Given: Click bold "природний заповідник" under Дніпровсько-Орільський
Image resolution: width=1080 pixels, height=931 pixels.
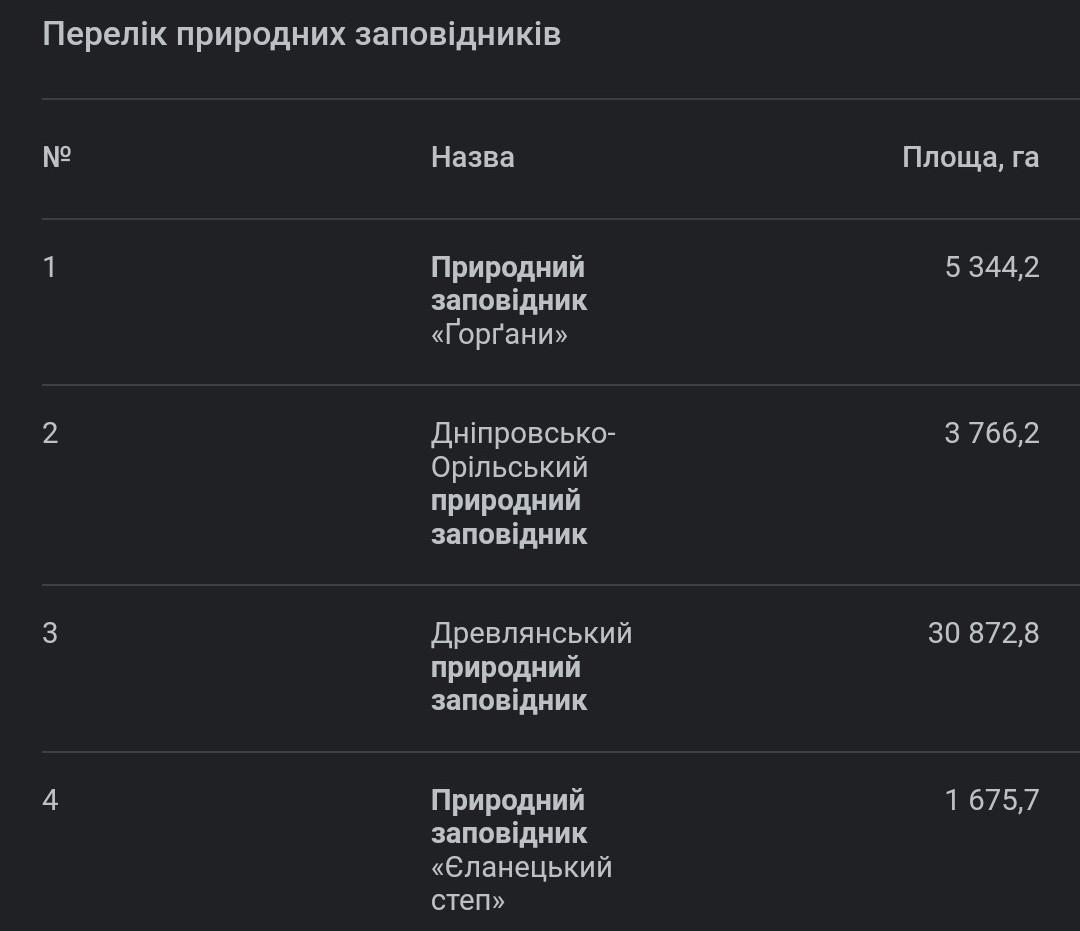Looking at the screenshot, I should 508,517.
